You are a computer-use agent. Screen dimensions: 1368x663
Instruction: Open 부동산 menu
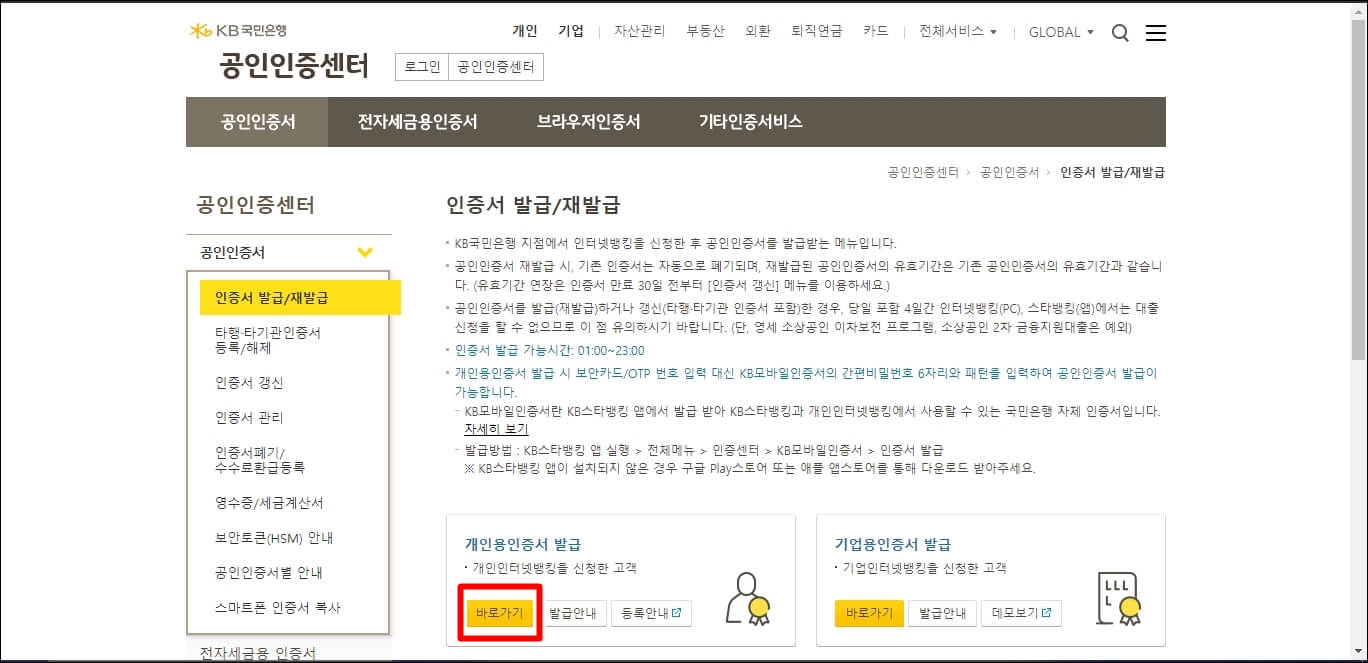(705, 31)
